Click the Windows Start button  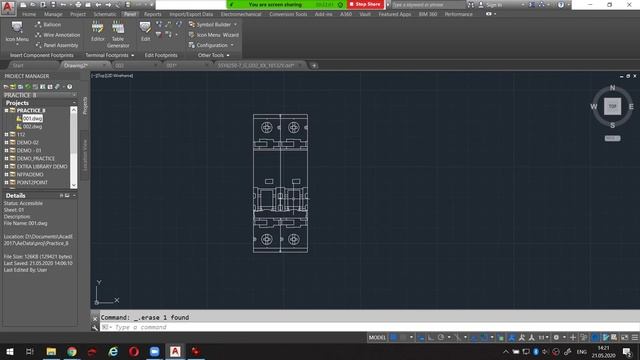coord(9,351)
